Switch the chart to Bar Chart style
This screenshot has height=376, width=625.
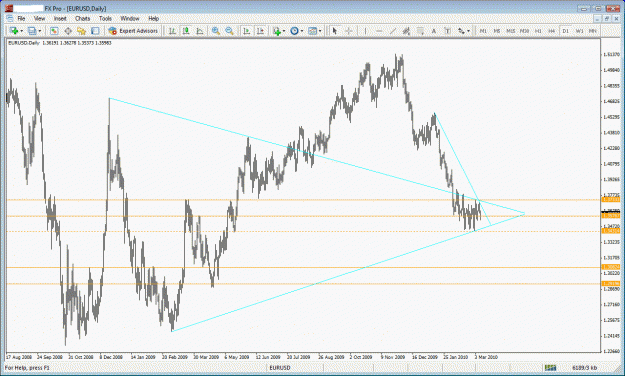[172, 31]
